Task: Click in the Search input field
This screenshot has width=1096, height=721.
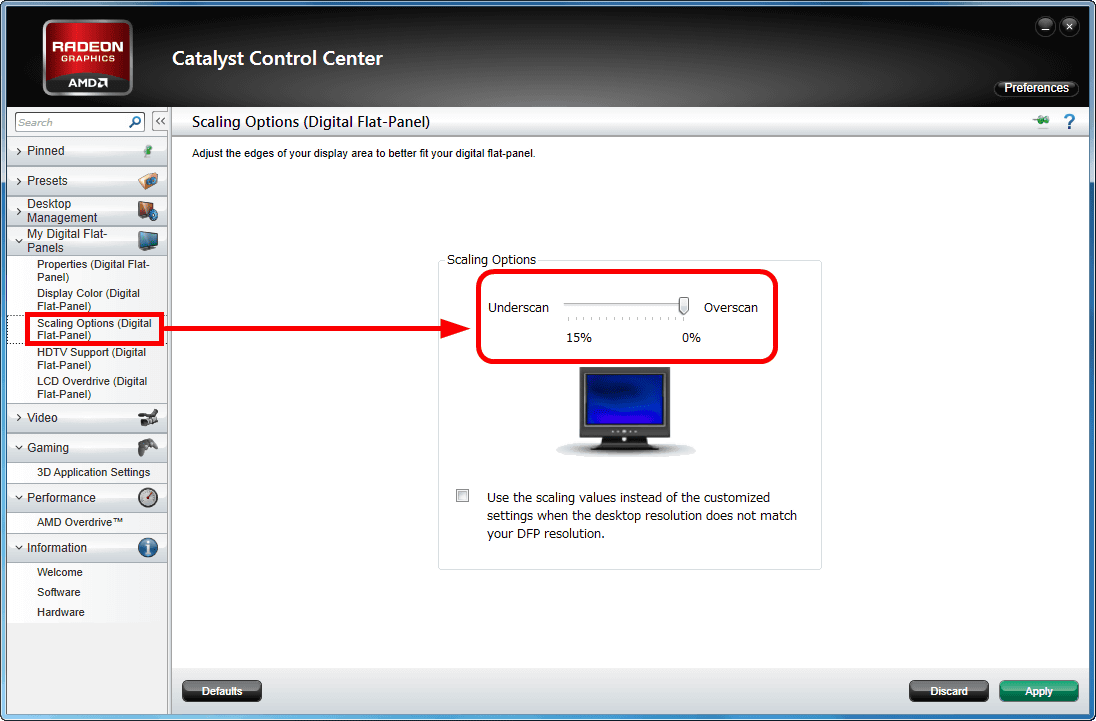Action: [71, 122]
